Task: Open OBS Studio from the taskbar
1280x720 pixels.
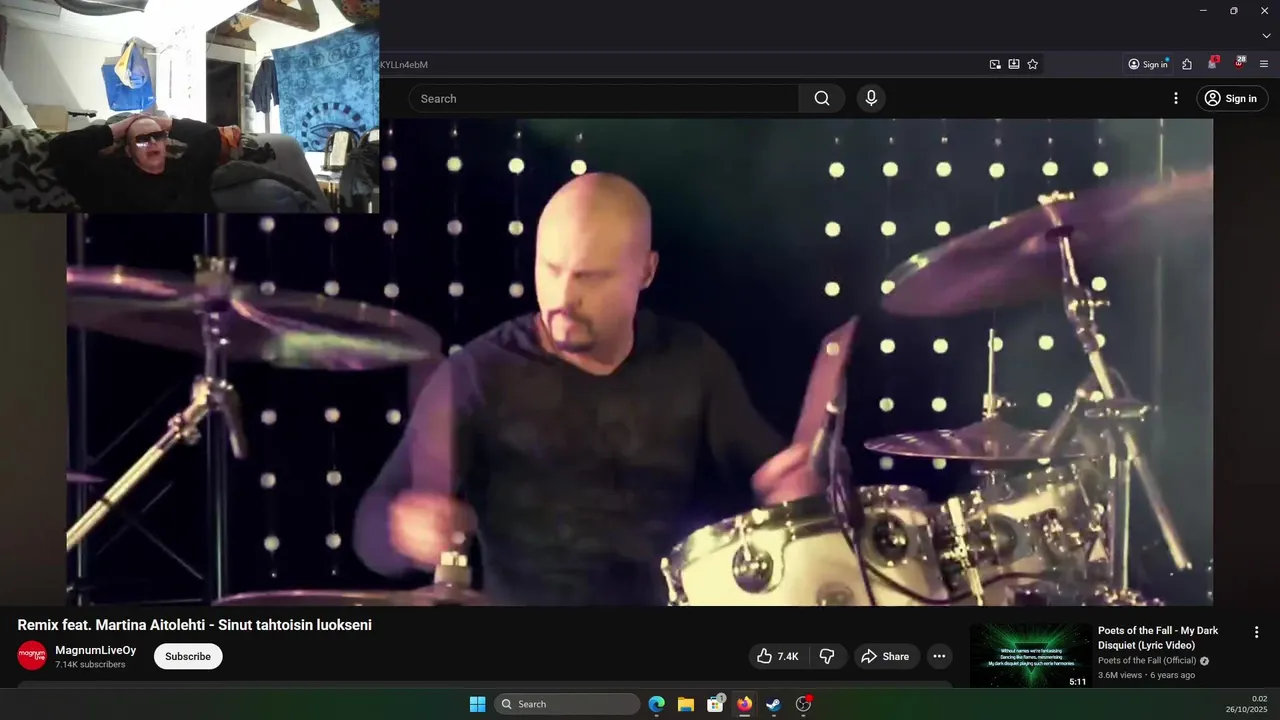Action: point(803,704)
